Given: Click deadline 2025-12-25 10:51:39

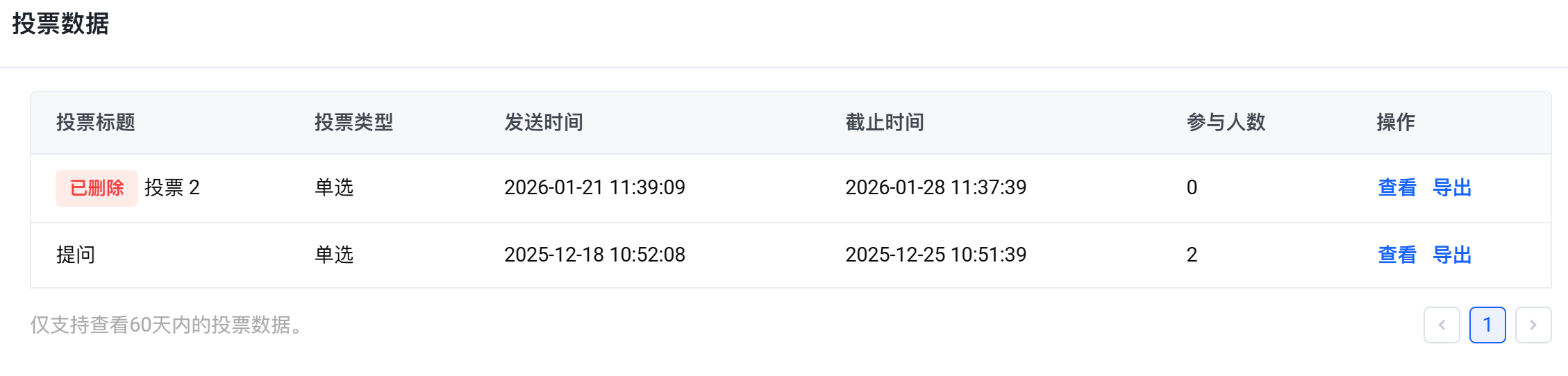Looking at the screenshot, I should [x=935, y=255].
